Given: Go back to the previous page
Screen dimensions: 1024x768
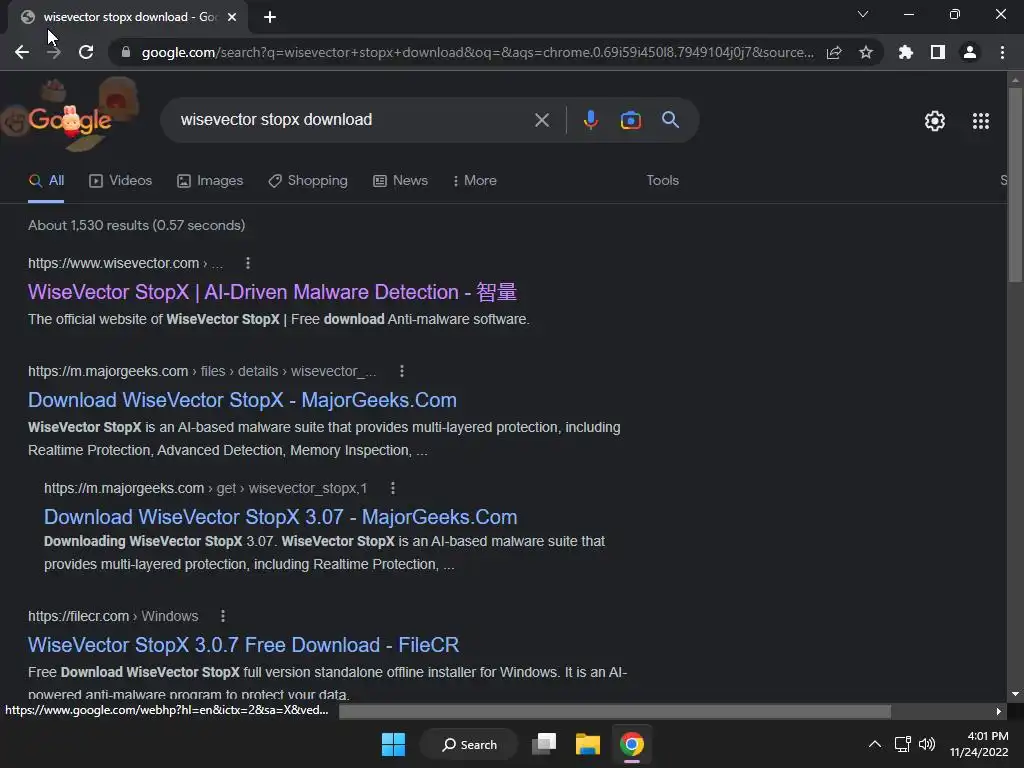Looking at the screenshot, I should [22, 52].
